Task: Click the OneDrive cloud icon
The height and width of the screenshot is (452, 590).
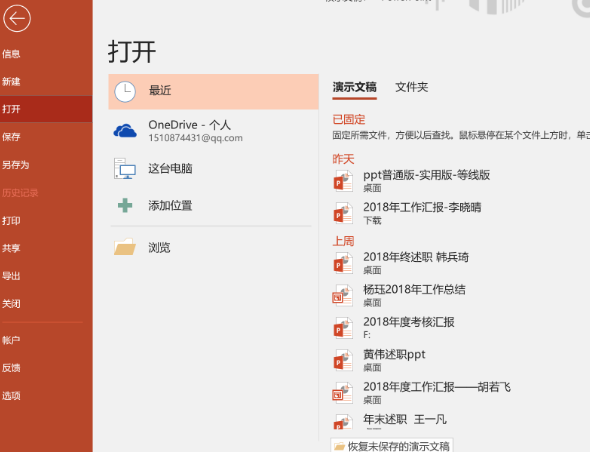Action: pos(125,131)
